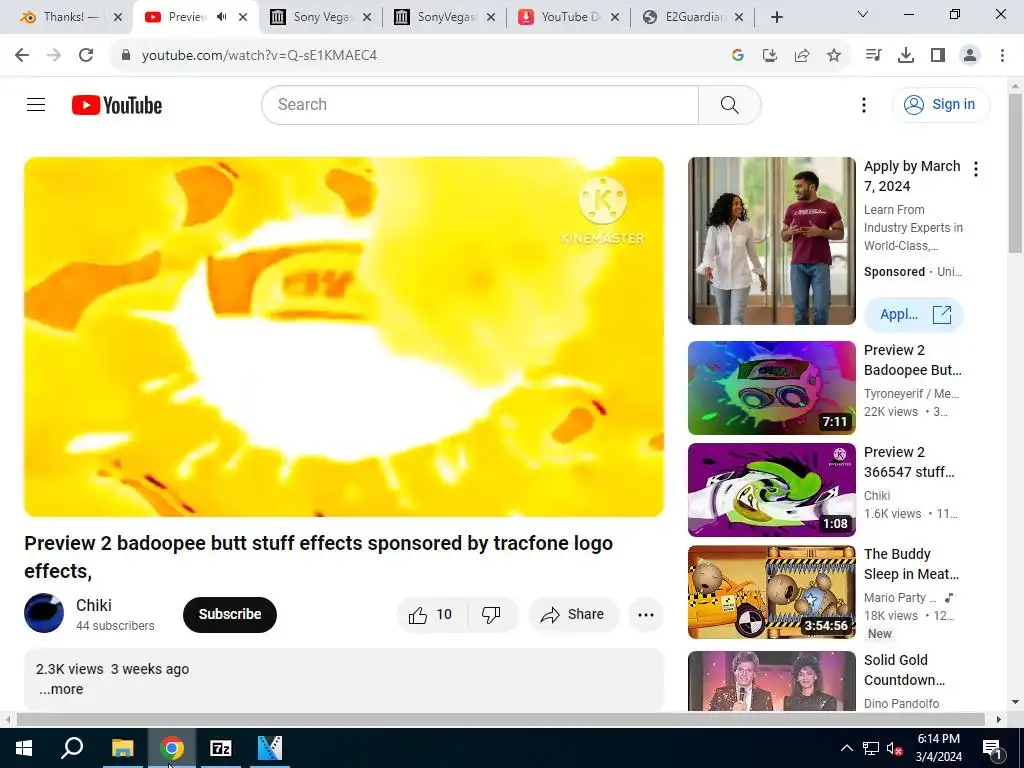Go back in browser history
The width and height of the screenshot is (1024, 768).
click(x=22, y=56)
